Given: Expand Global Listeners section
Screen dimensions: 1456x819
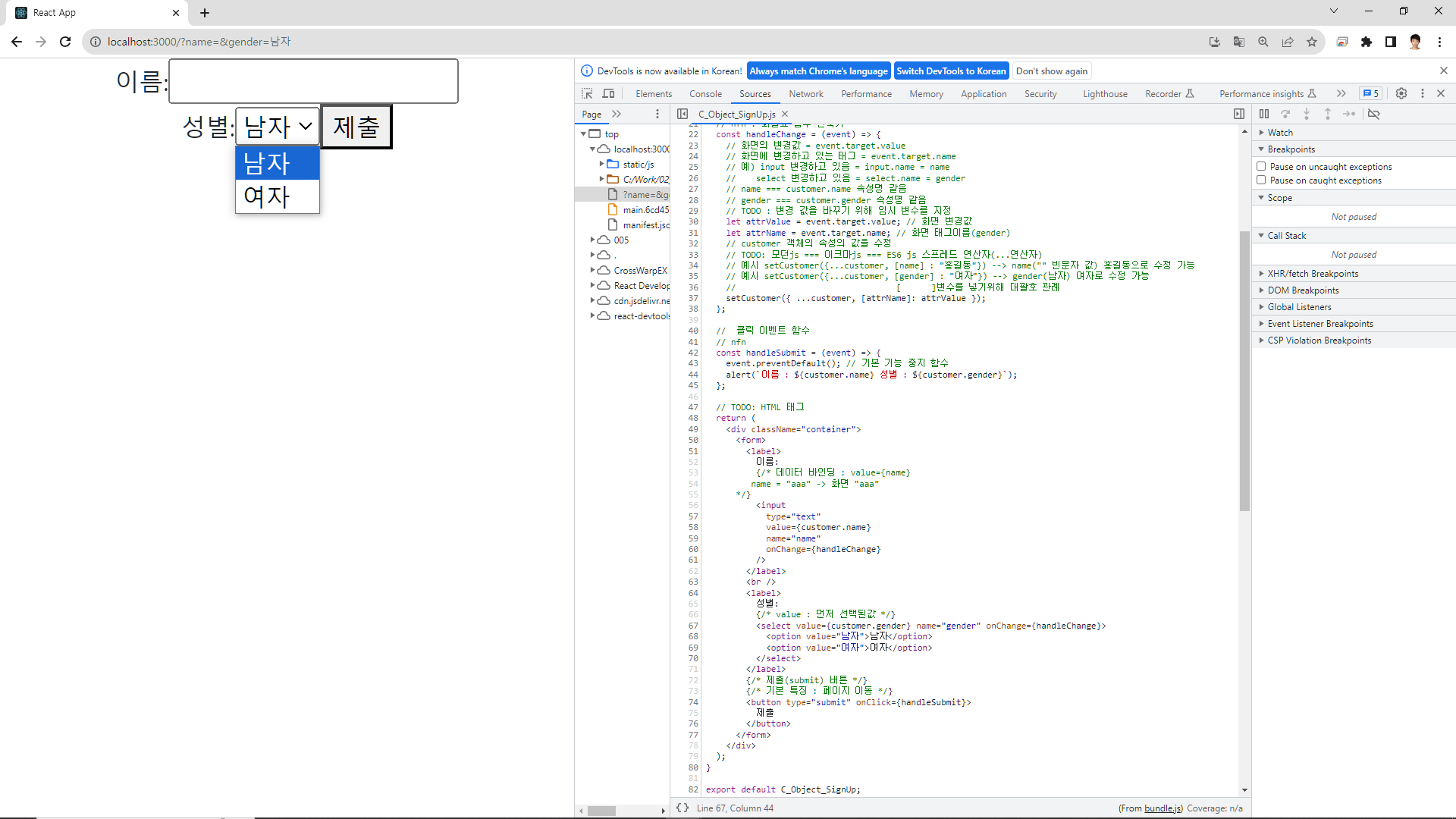Looking at the screenshot, I should pos(1354,307).
